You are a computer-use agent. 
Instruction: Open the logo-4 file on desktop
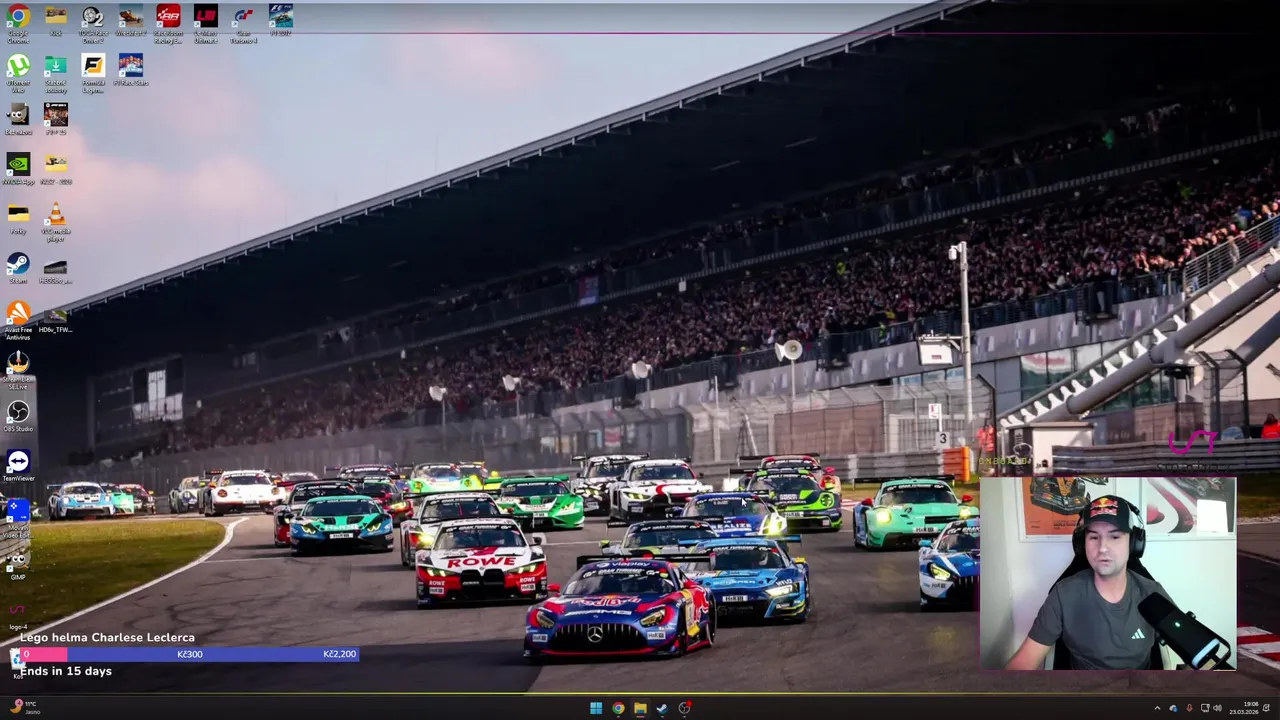(x=18, y=615)
